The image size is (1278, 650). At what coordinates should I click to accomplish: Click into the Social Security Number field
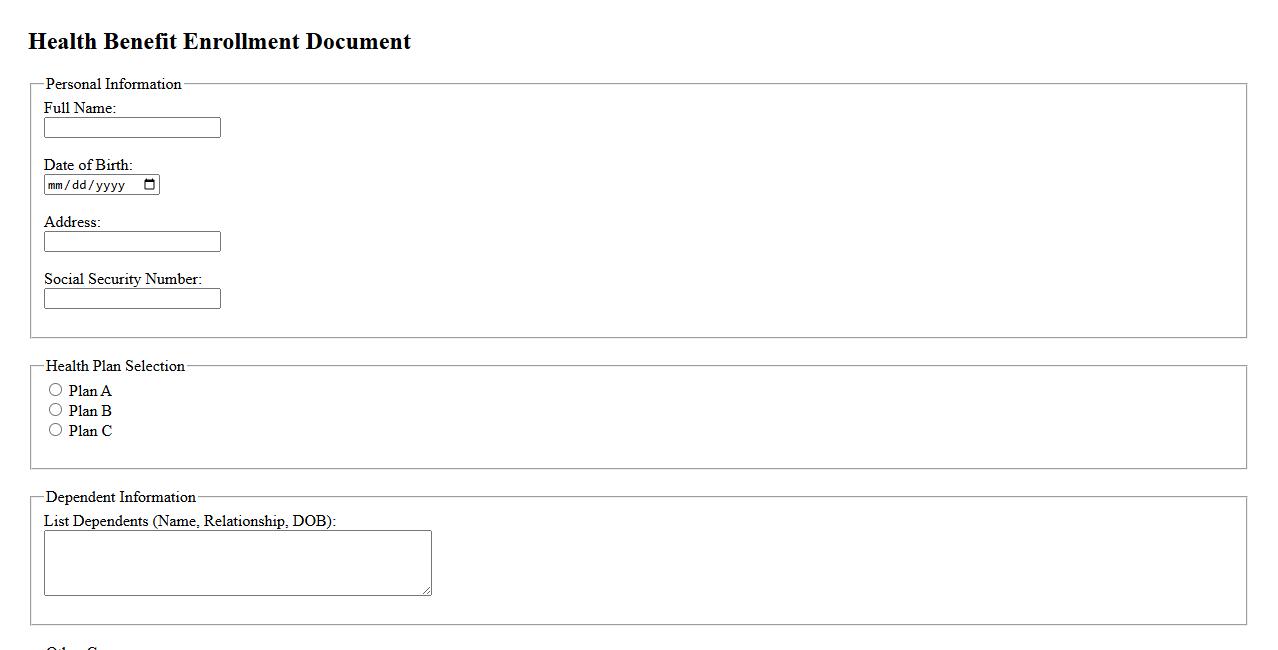132,299
